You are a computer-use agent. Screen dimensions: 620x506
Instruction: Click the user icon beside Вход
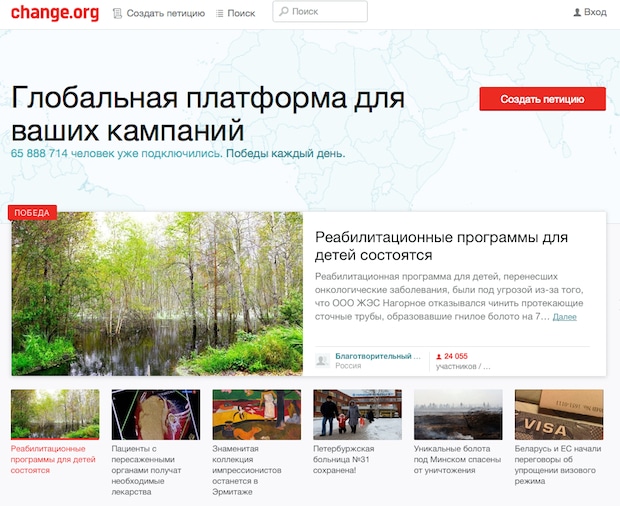pos(577,13)
